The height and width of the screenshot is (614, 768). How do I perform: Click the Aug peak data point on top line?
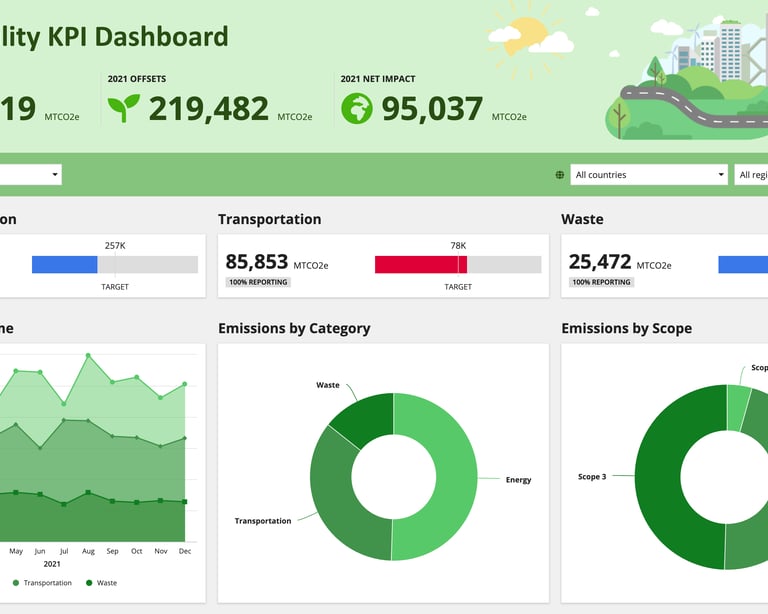(88, 355)
